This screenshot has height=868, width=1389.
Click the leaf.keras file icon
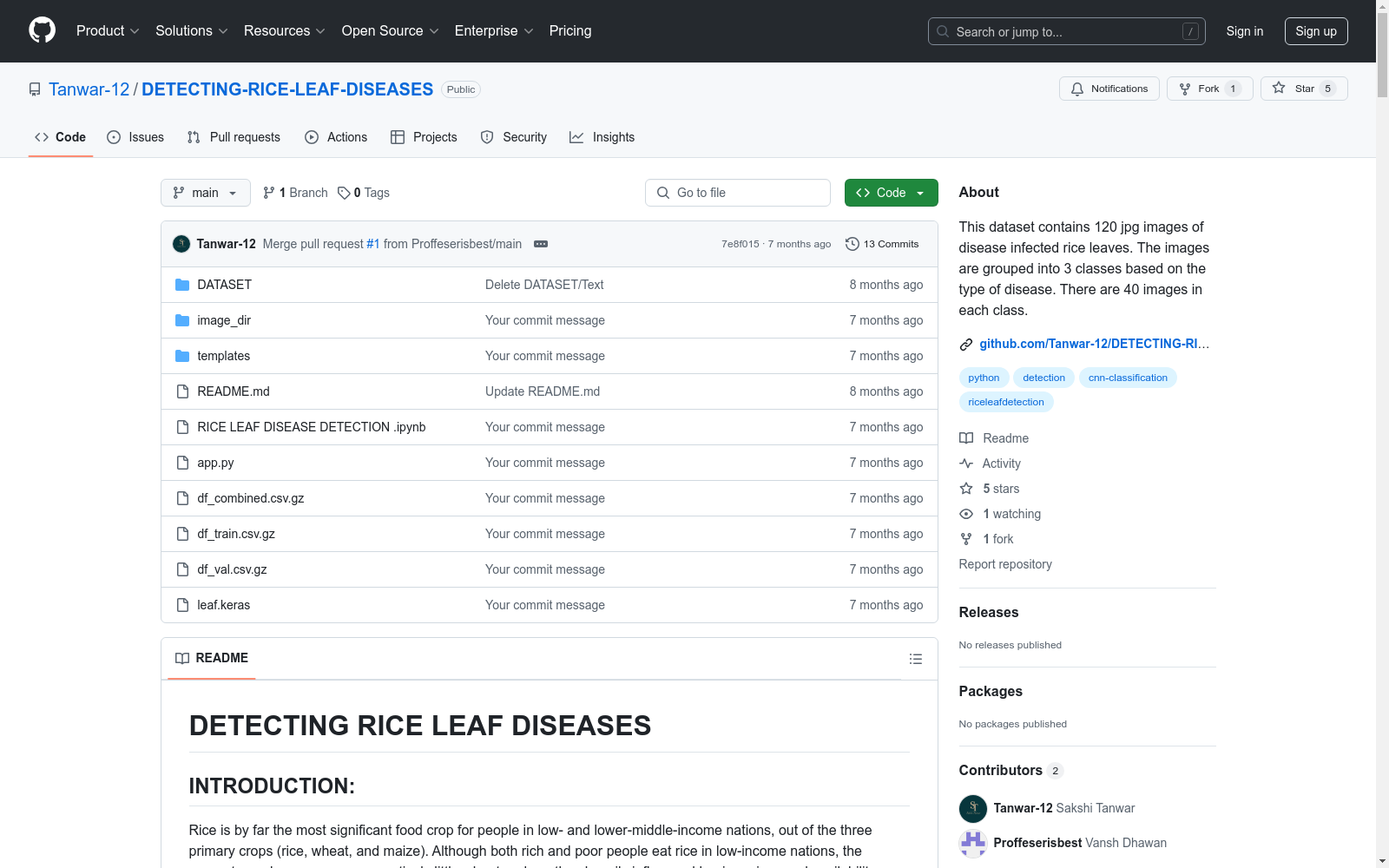(x=182, y=605)
